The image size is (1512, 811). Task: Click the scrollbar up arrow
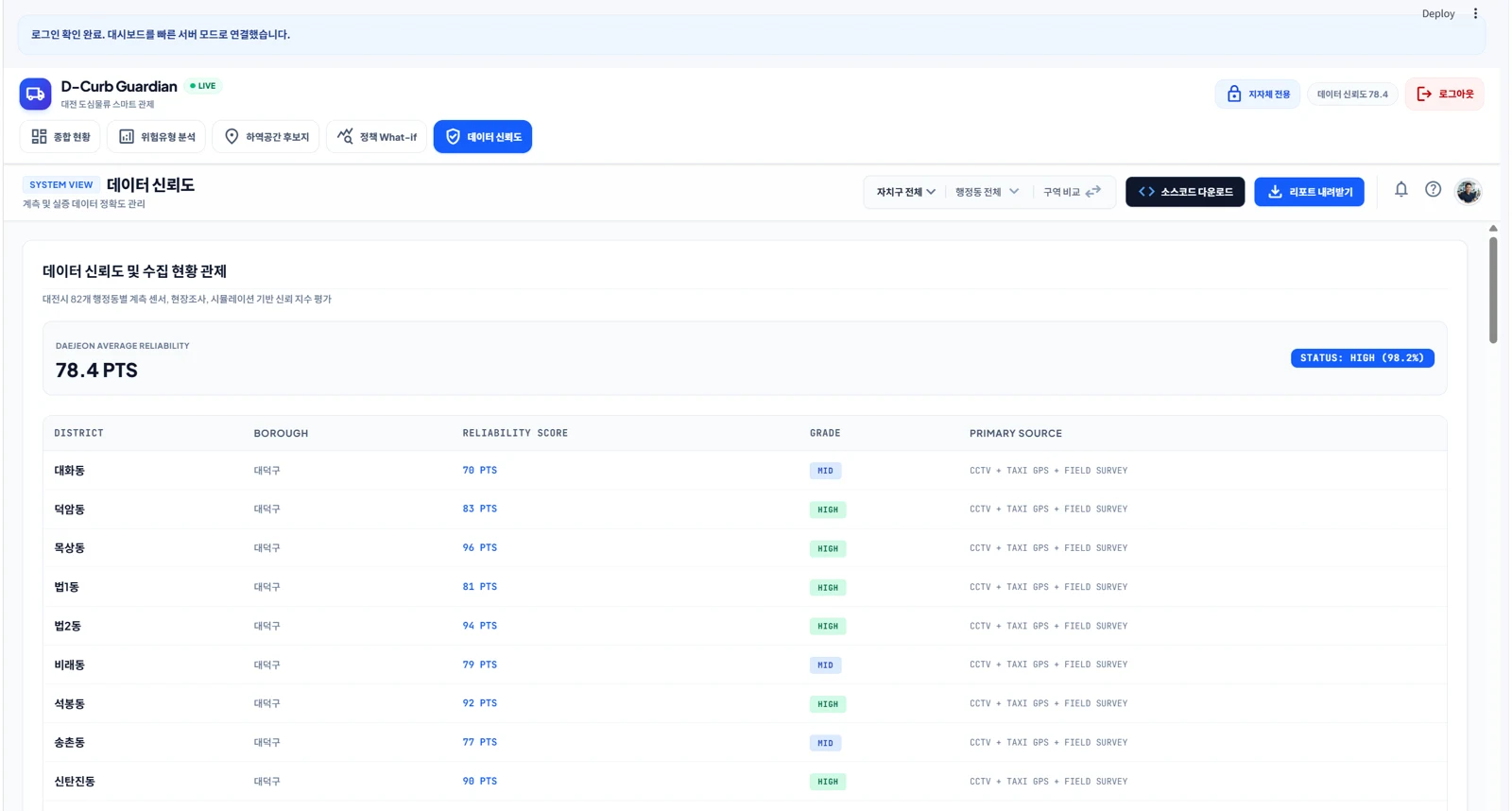click(x=1493, y=229)
